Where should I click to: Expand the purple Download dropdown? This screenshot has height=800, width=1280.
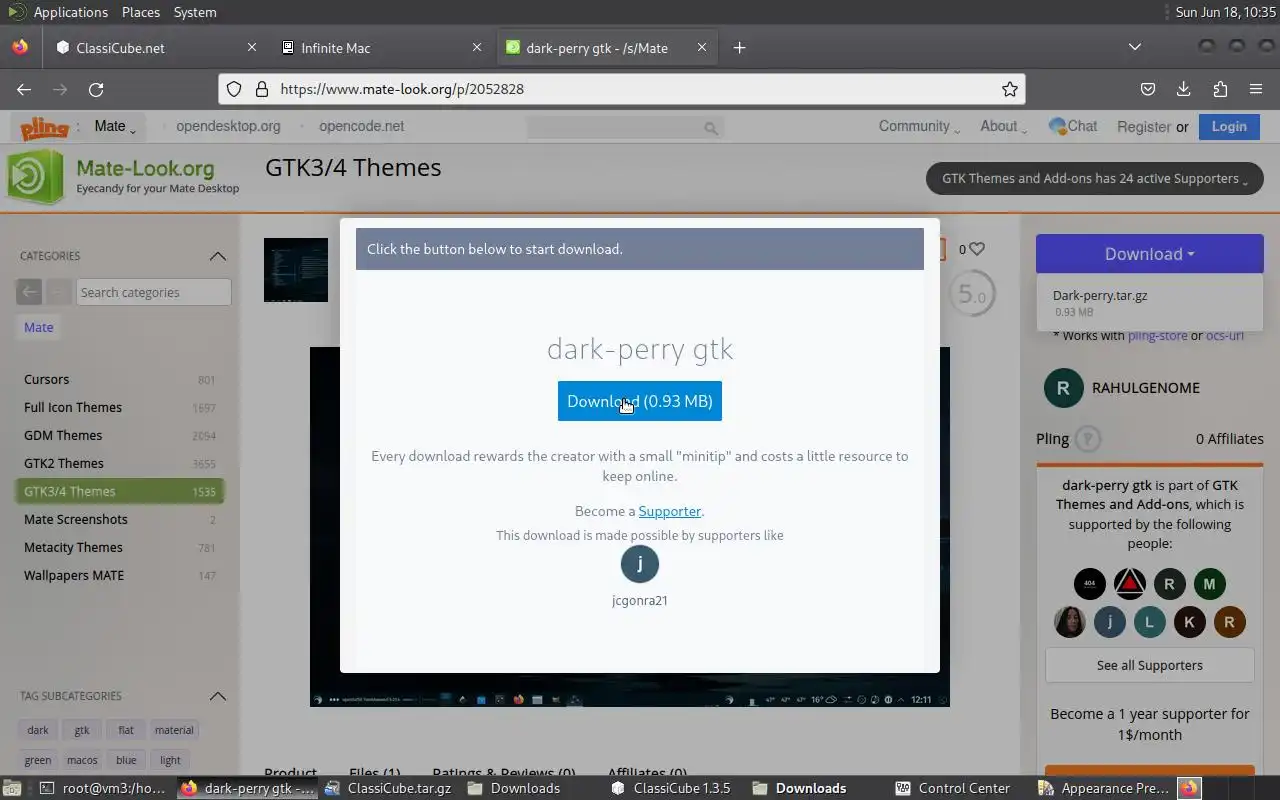1150,254
